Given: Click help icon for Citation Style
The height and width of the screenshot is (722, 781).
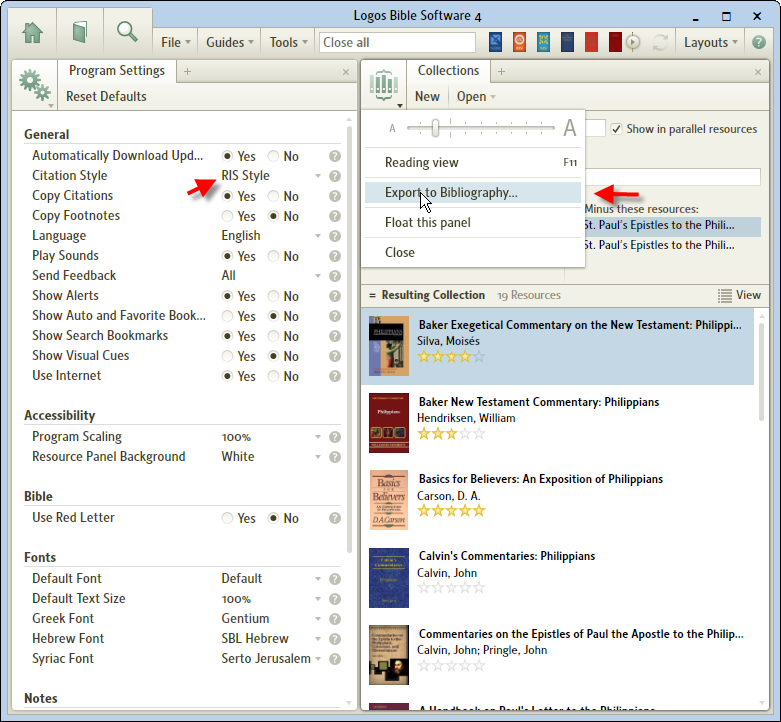Looking at the screenshot, I should point(335,176).
